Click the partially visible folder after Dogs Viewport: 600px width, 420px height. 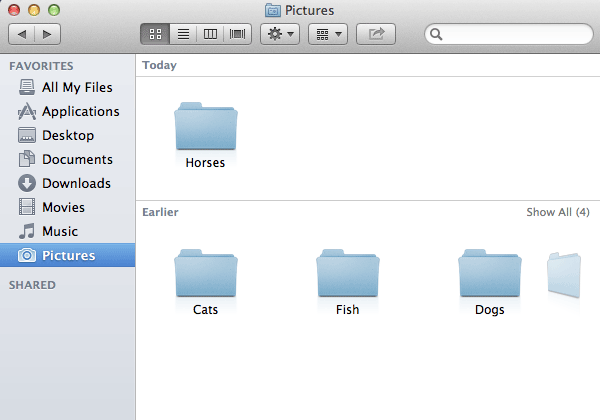pos(564,275)
